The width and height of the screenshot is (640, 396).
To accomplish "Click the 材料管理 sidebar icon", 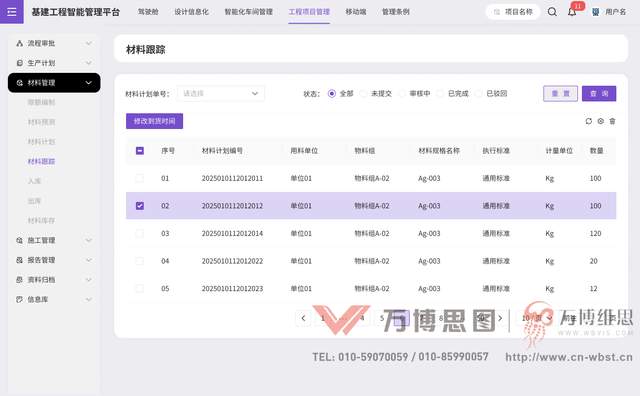I will coord(19,83).
